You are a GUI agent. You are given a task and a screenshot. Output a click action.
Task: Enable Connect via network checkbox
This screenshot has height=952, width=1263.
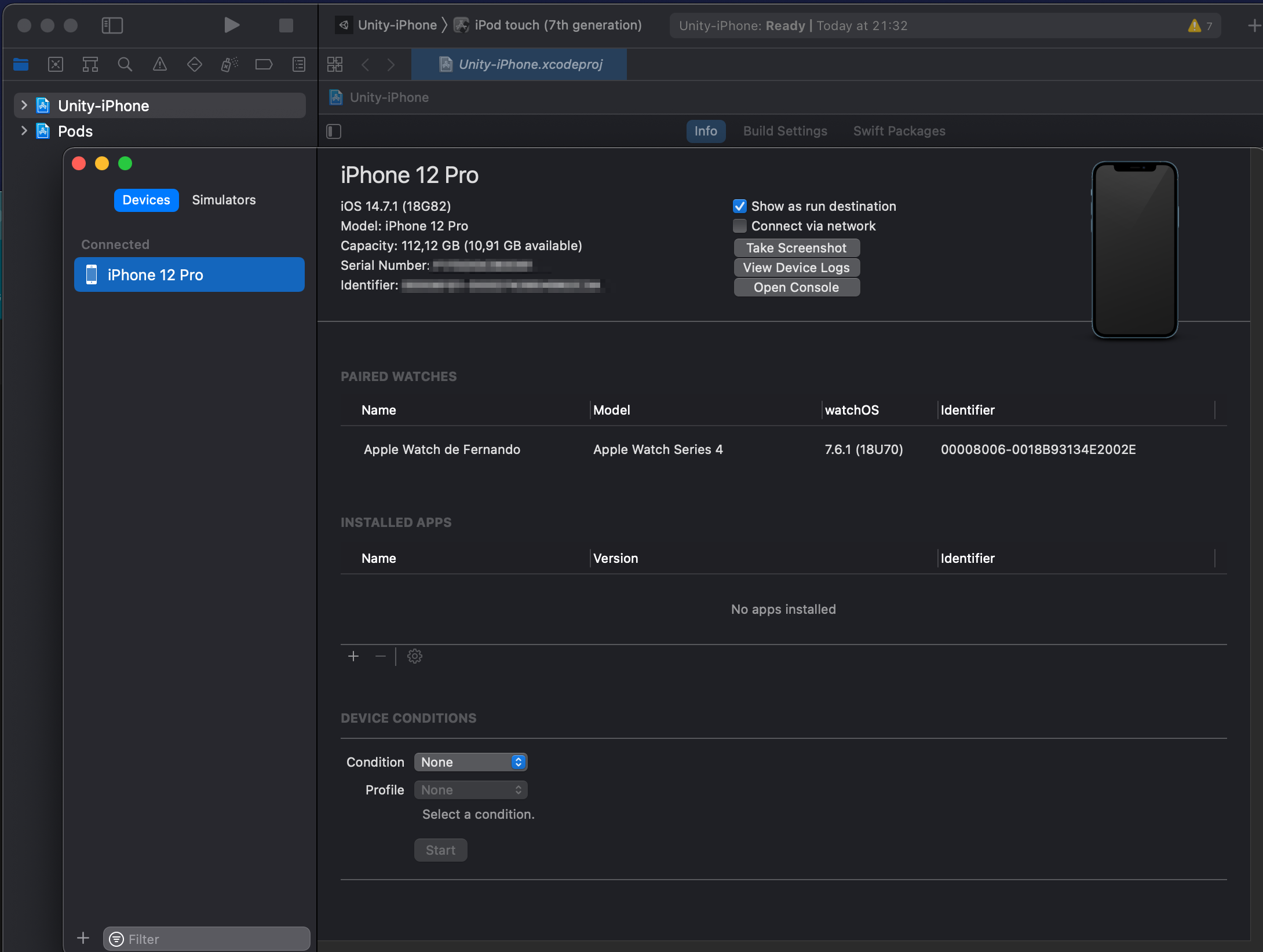(x=739, y=226)
